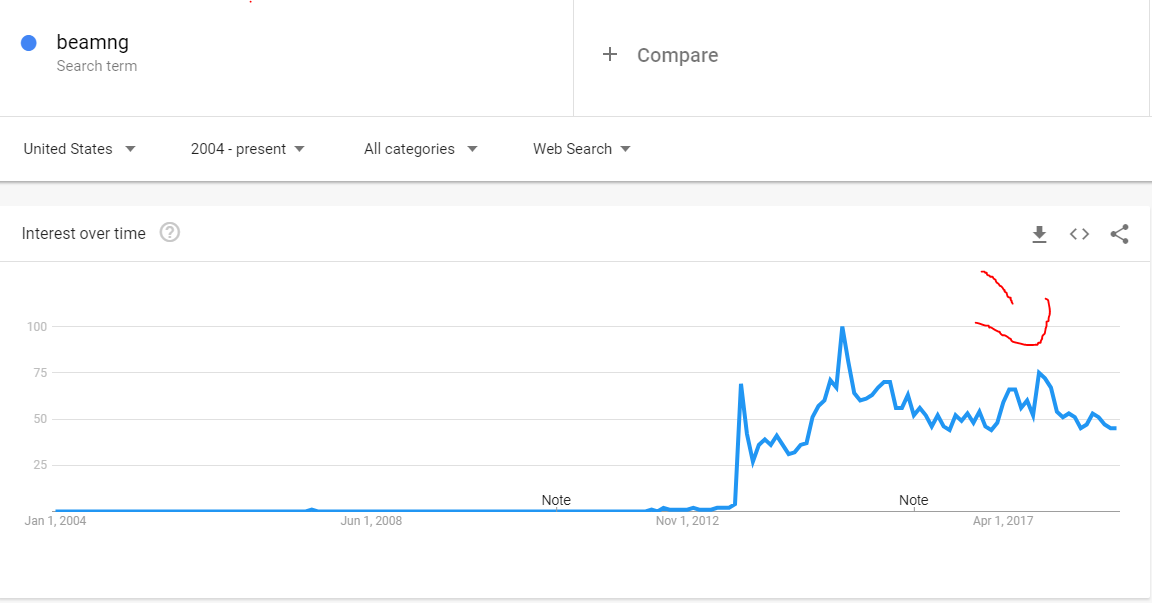Select the peak 100 point on chart
Screen dimensions: 1152x603
tap(842, 327)
